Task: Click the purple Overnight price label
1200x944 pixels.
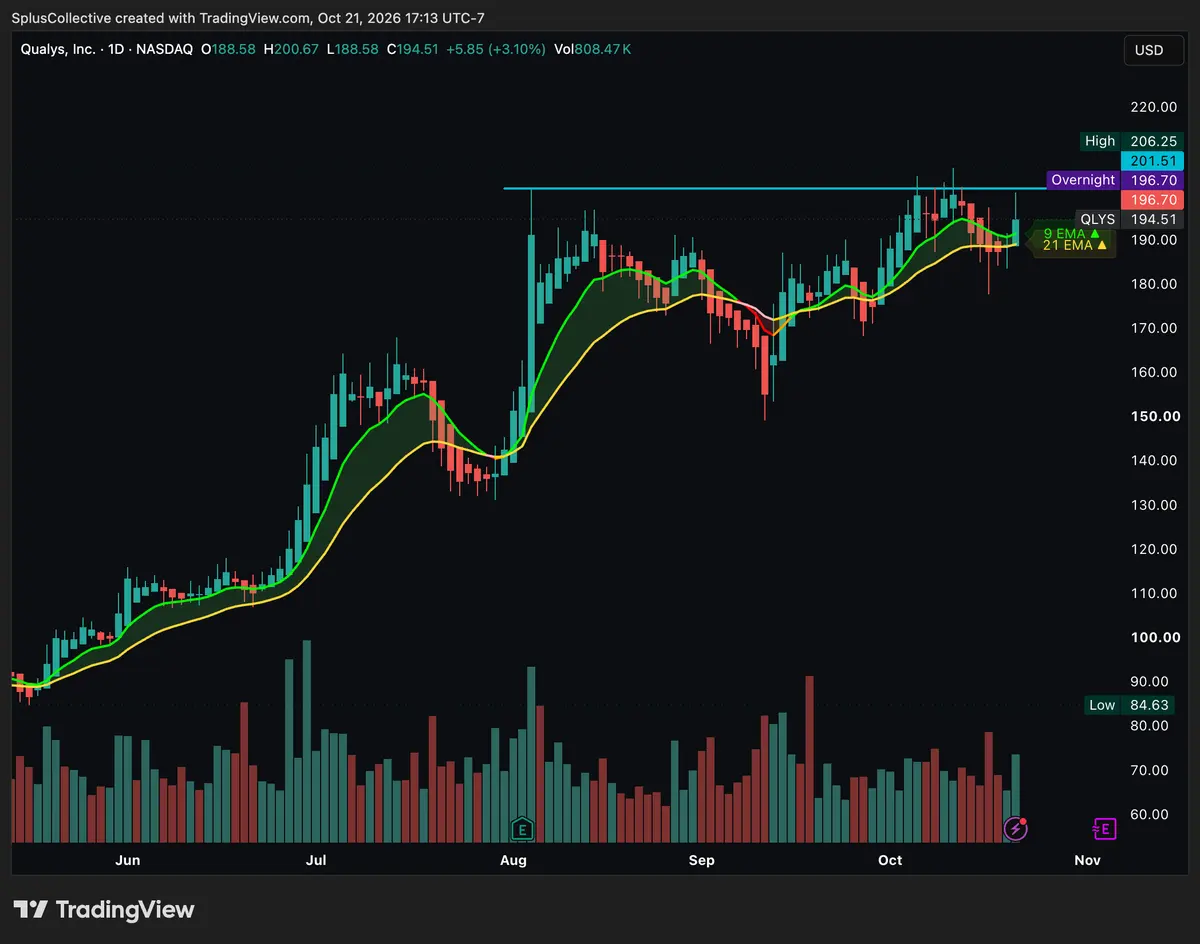Action: tap(1083, 180)
